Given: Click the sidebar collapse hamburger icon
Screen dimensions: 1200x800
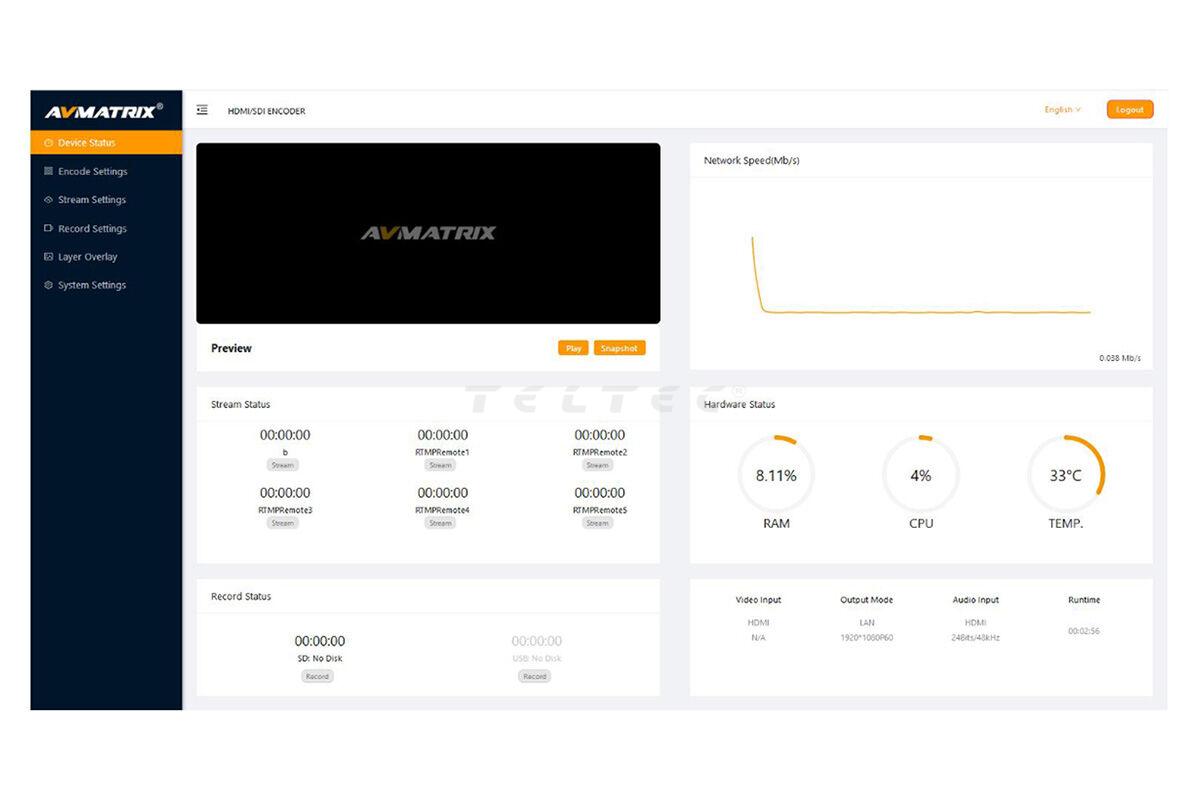Looking at the screenshot, I should coord(202,110).
